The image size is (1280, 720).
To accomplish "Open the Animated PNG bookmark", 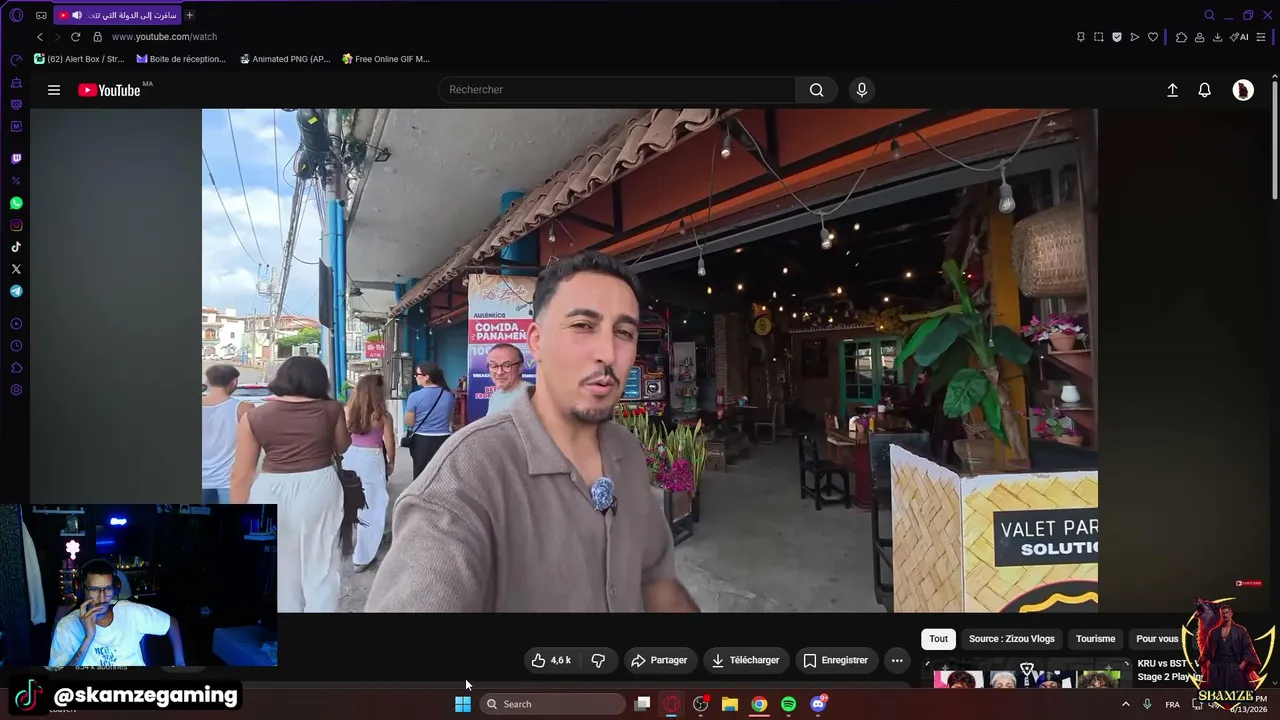I will click(x=285, y=59).
